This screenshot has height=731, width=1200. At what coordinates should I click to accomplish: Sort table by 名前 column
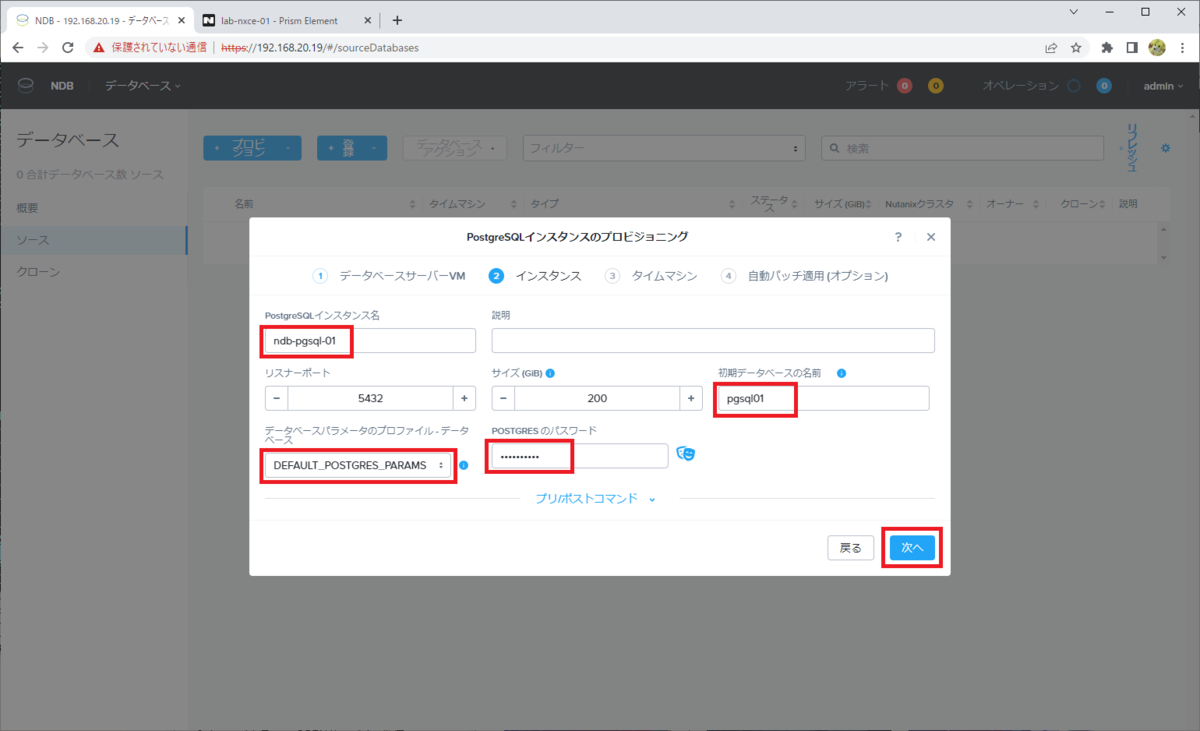(x=243, y=203)
